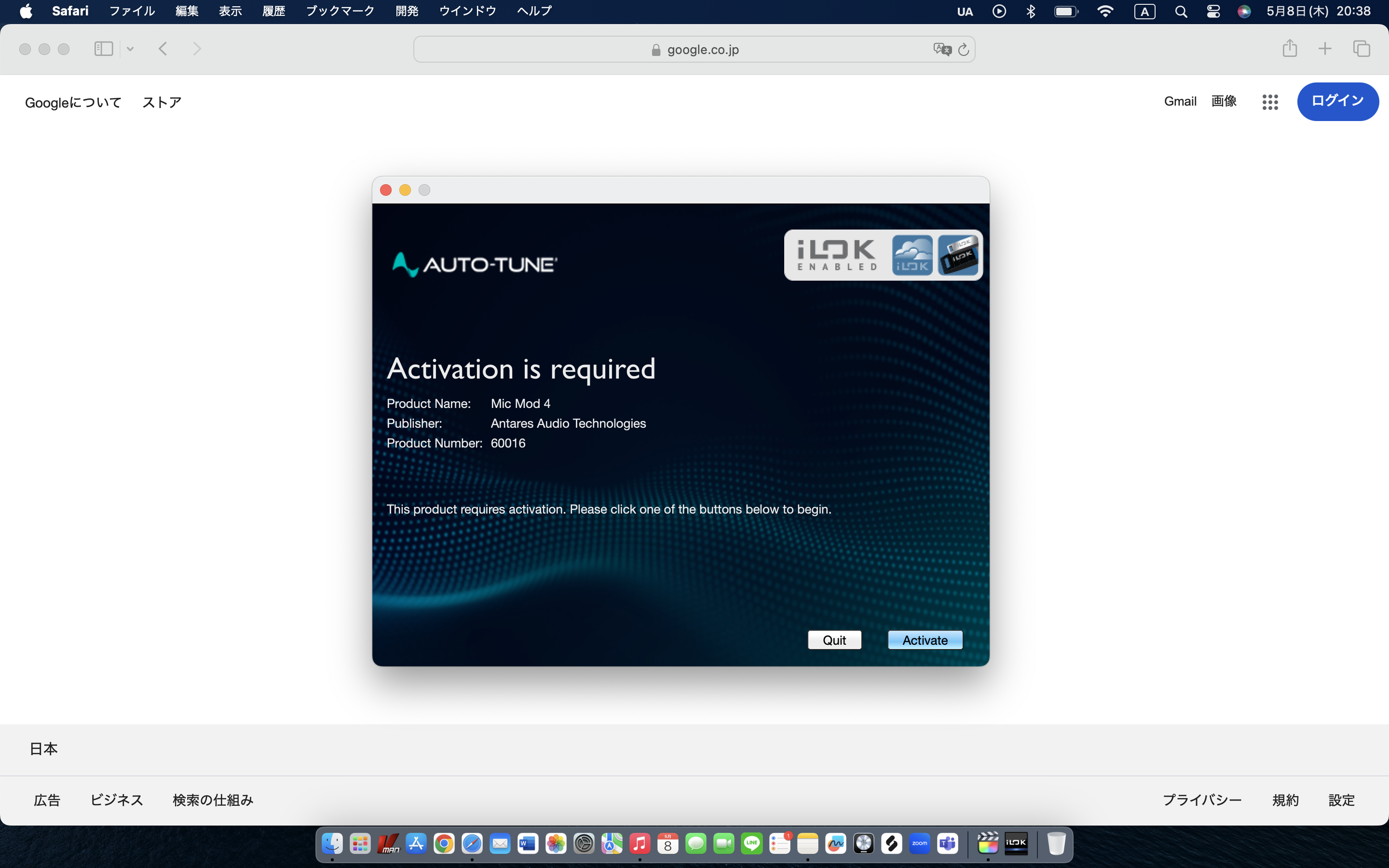Open Control Center in the menu bar
This screenshot has width=1389, height=868.
tap(1213, 12)
